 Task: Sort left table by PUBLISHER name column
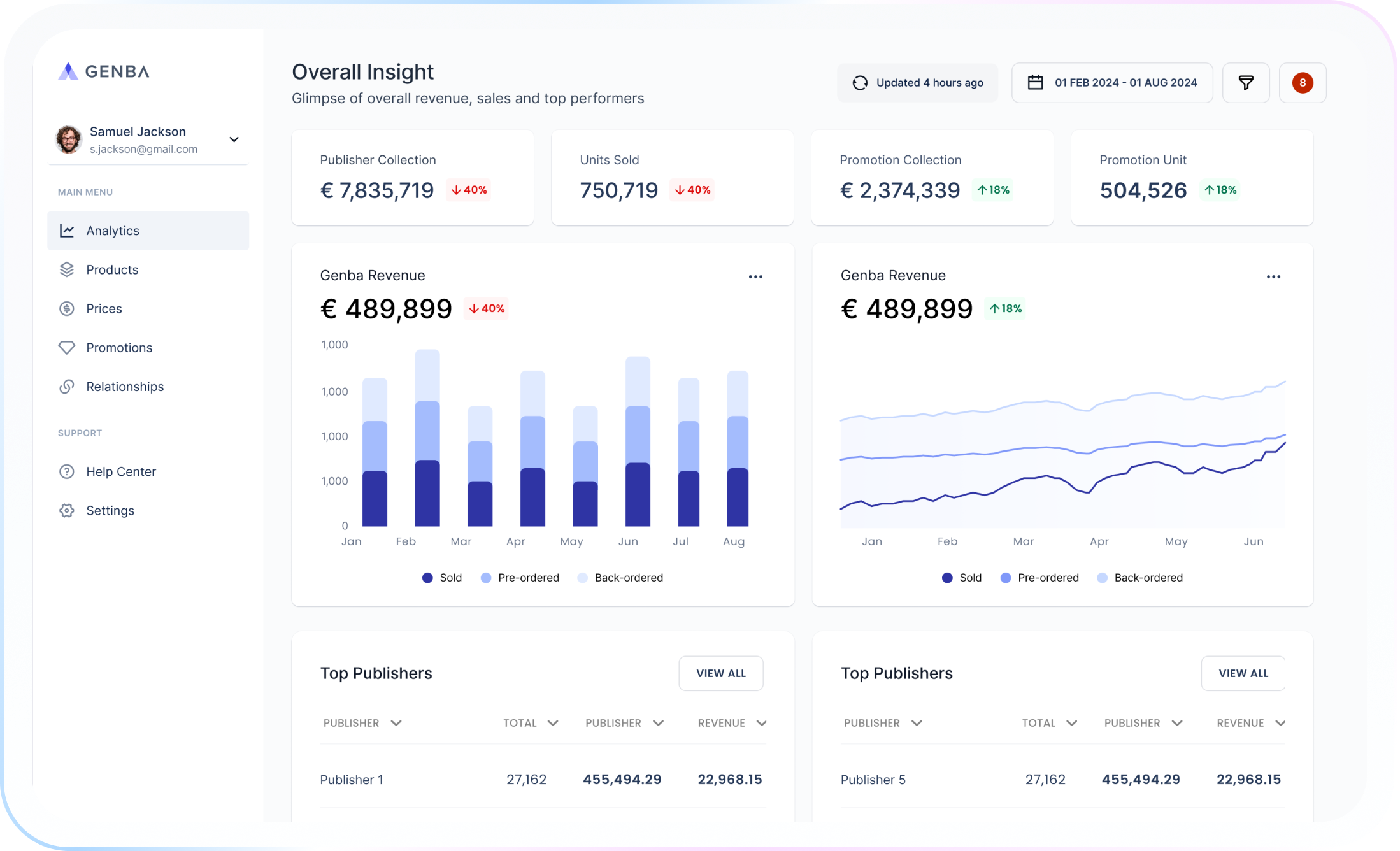click(x=362, y=723)
